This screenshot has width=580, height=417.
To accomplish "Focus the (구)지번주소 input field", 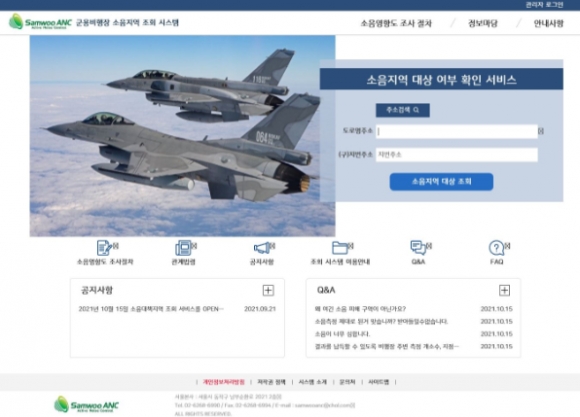I will (x=457, y=155).
